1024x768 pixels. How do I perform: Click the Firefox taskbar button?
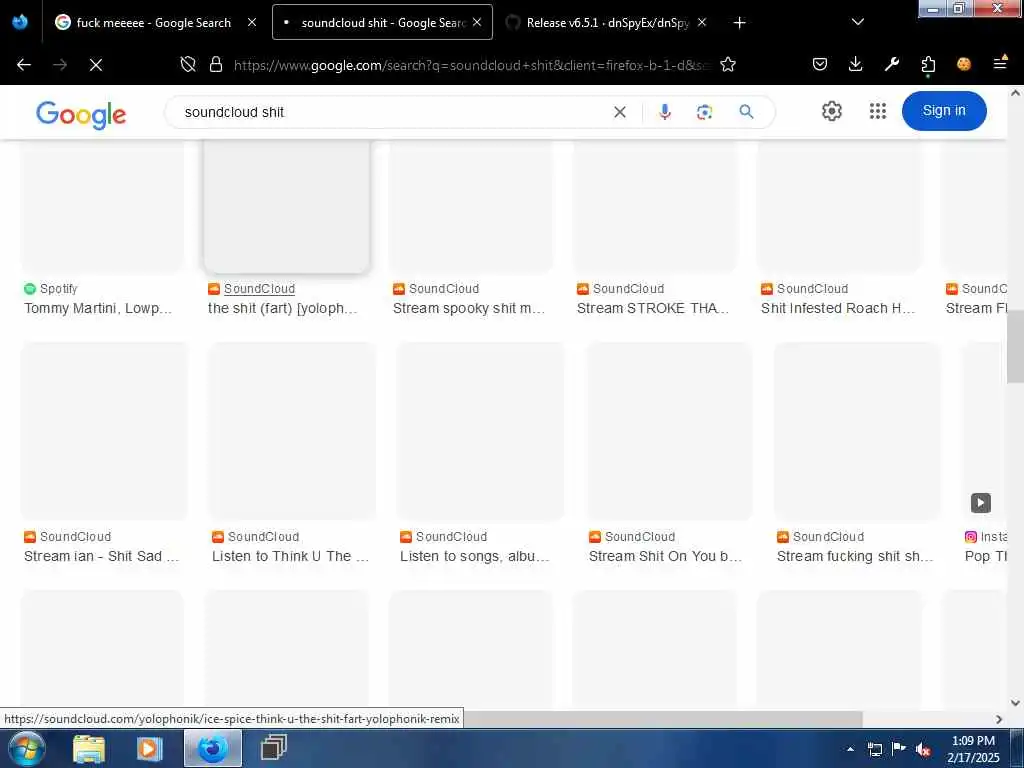tap(213, 748)
